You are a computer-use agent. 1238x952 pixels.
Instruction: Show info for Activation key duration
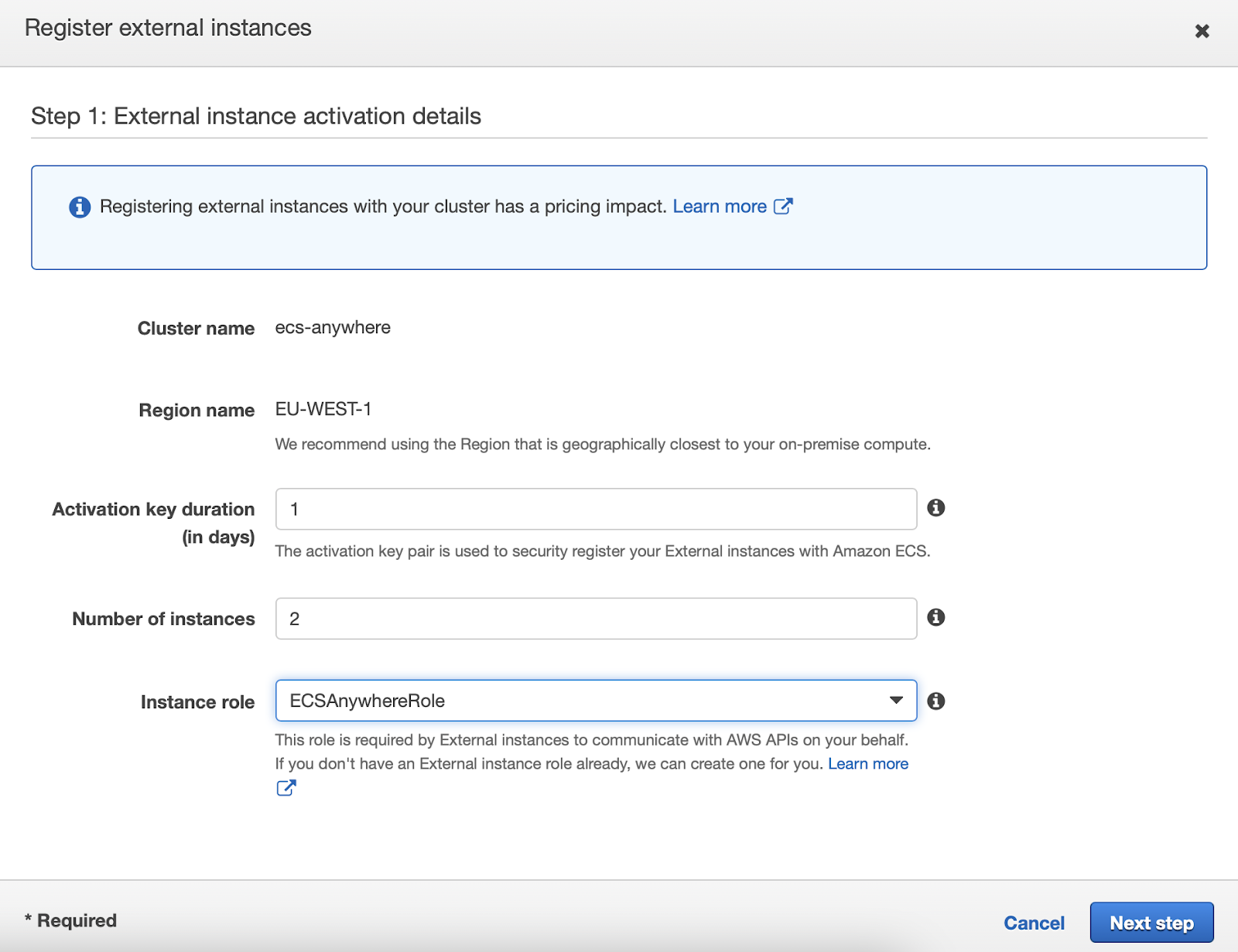pyautogui.click(x=936, y=508)
